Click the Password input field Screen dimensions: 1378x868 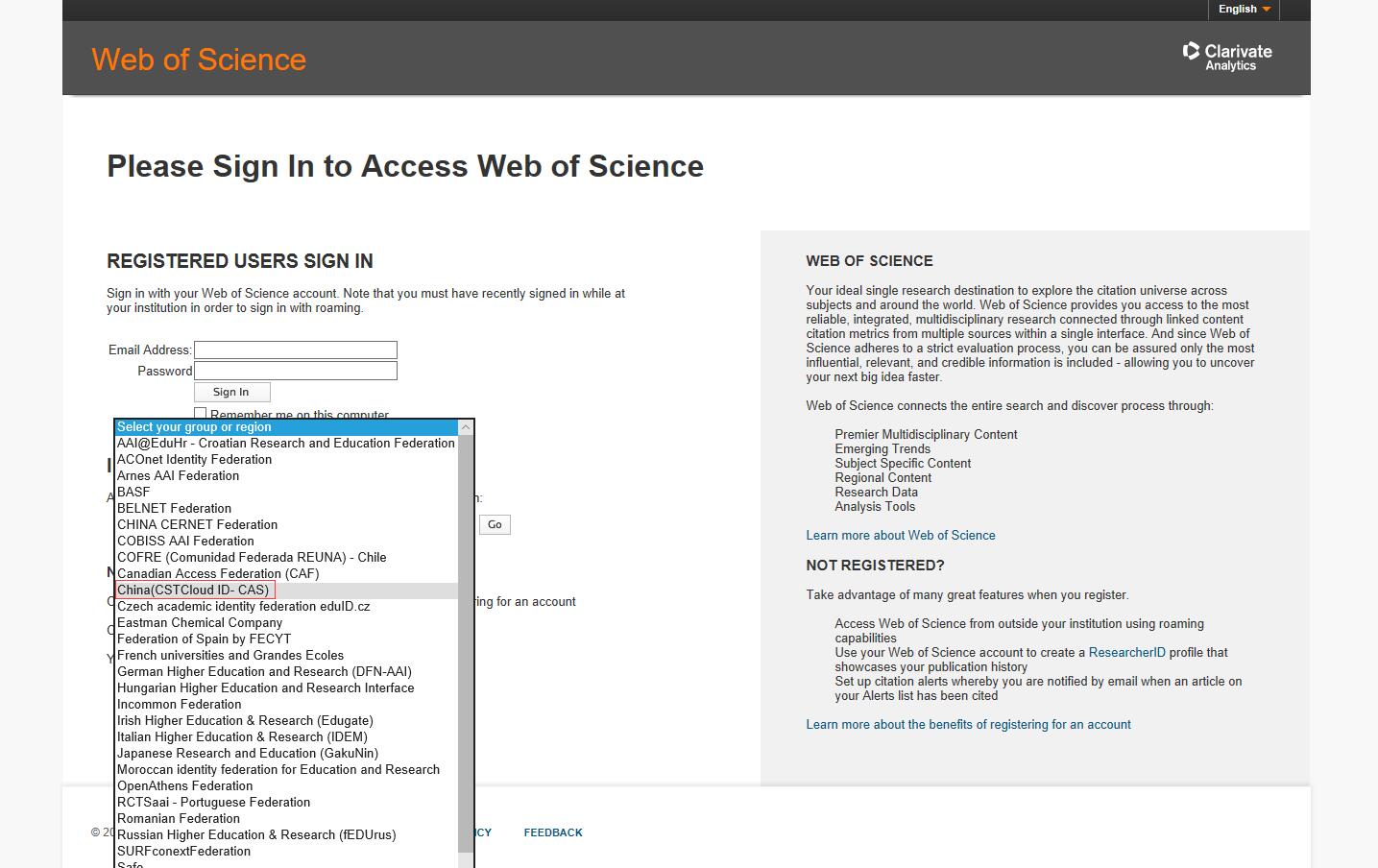click(x=295, y=371)
